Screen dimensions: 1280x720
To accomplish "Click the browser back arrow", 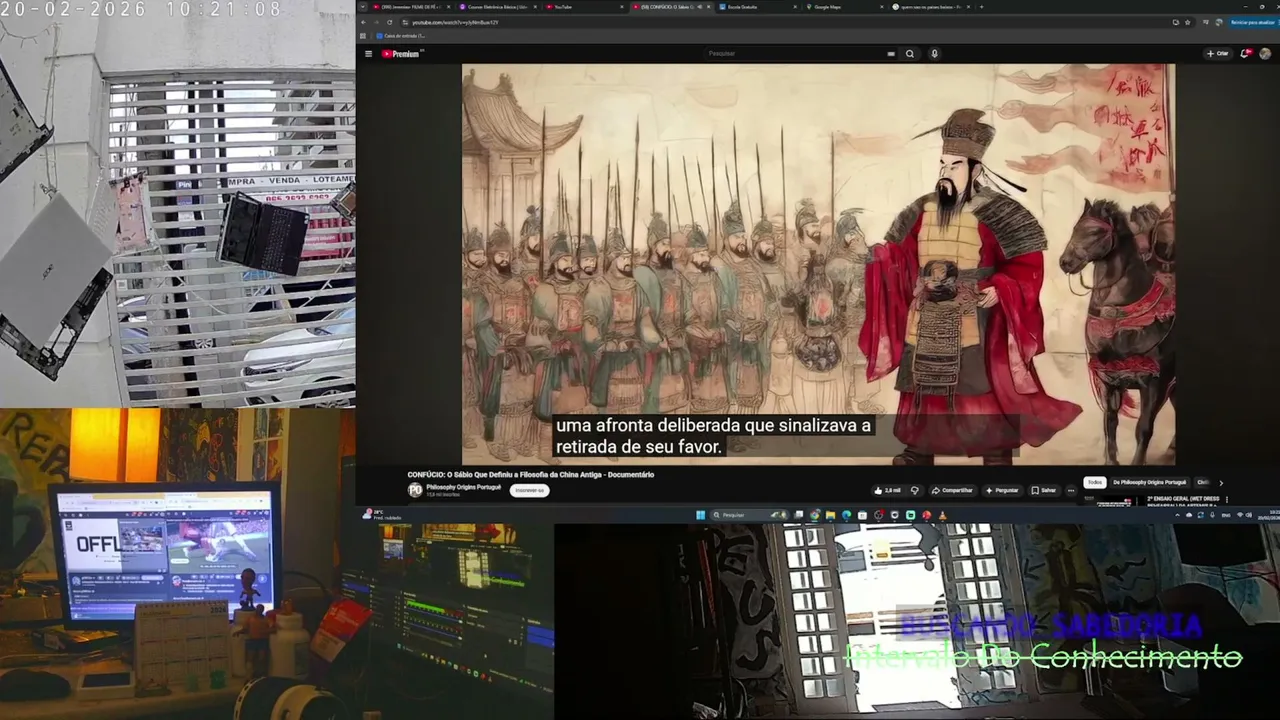I will [x=365, y=22].
